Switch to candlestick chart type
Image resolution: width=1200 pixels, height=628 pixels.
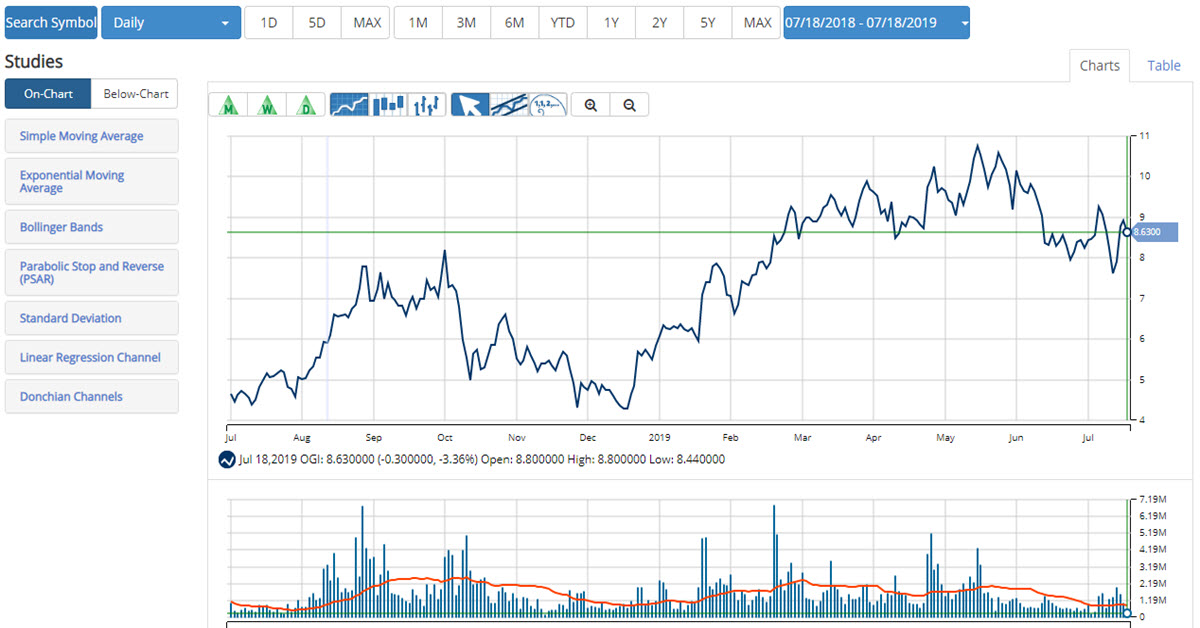click(388, 104)
